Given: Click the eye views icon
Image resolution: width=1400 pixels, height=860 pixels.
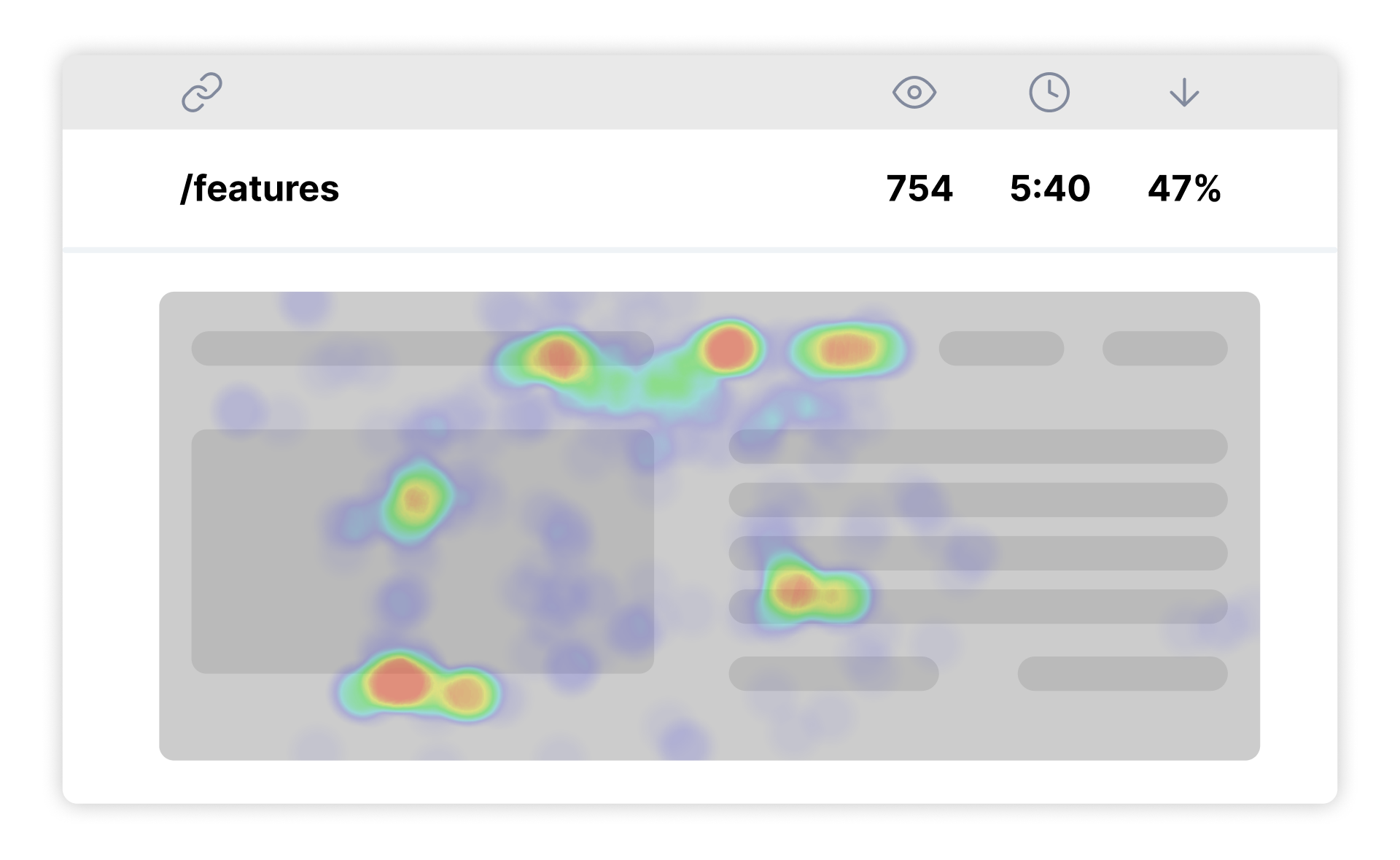Looking at the screenshot, I should coord(914,93).
